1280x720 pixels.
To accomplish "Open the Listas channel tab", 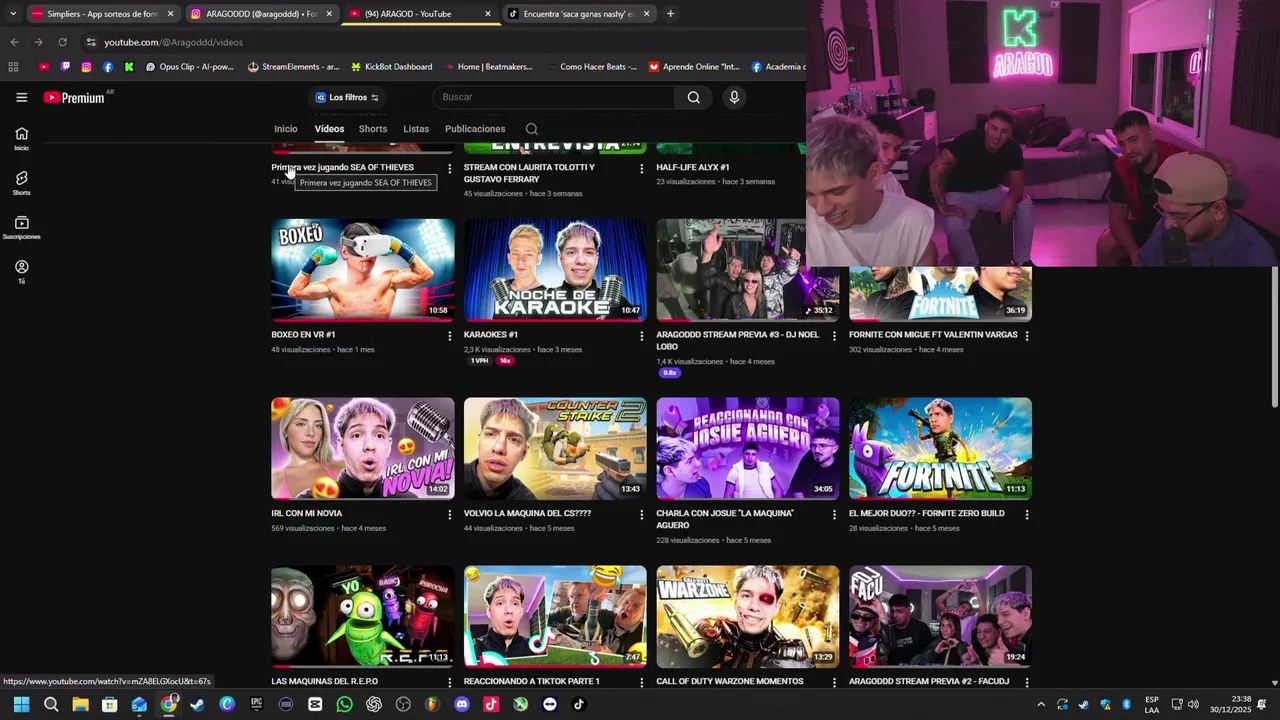I will click(416, 129).
